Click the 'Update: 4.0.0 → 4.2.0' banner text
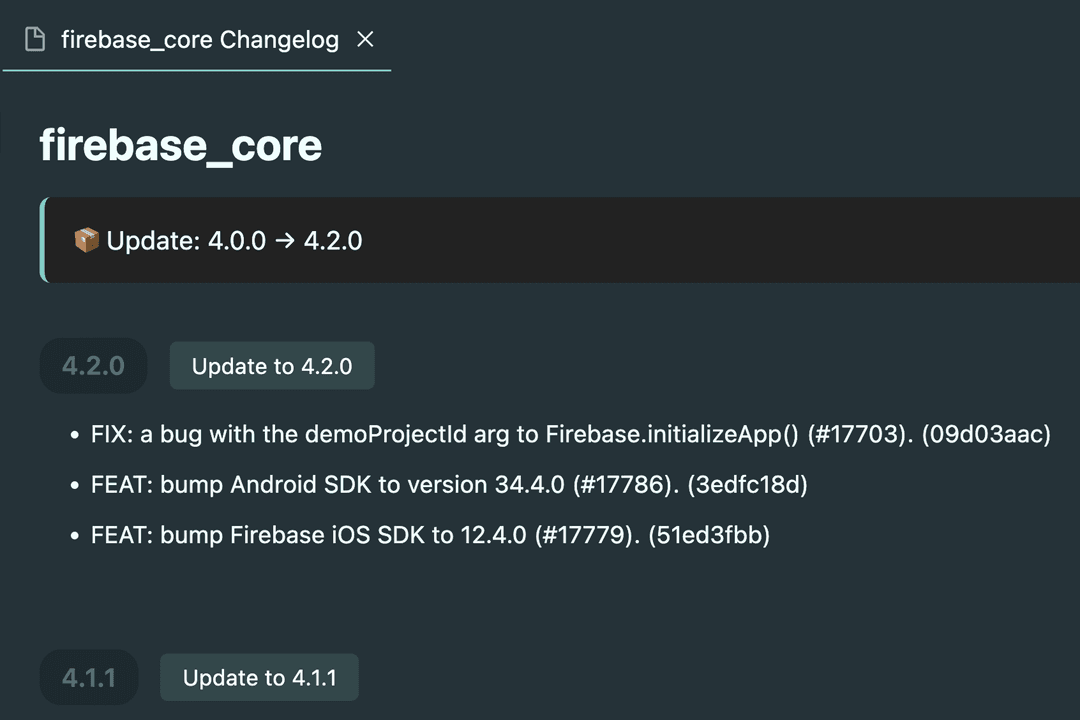Screen dimensions: 1080x720 click(x=234, y=241)
